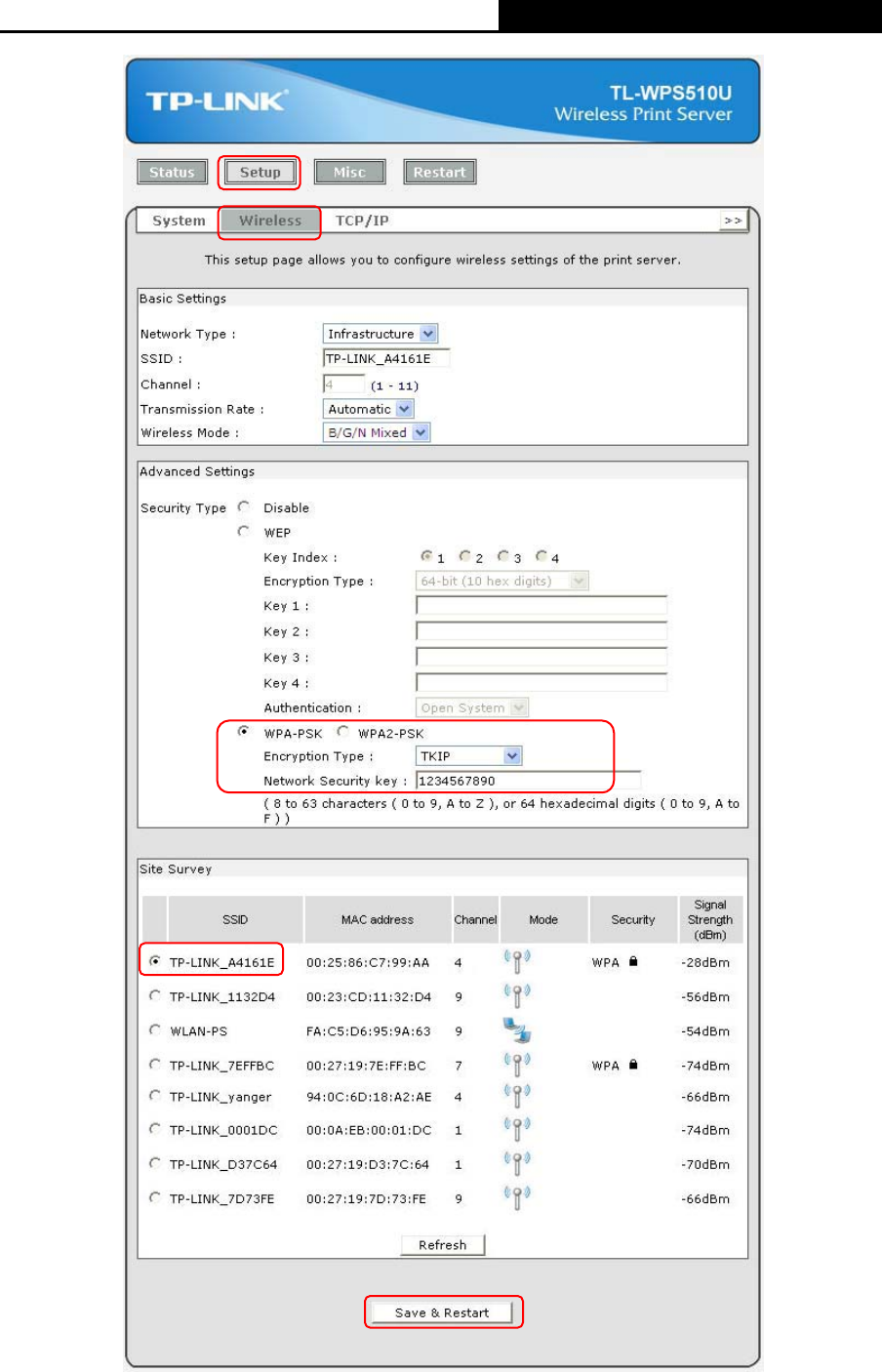Select TP-LINK_7D73FE radio in Site Survey
The width and height of the screenshot is (882, 1372).
[x=155, y=1197]
